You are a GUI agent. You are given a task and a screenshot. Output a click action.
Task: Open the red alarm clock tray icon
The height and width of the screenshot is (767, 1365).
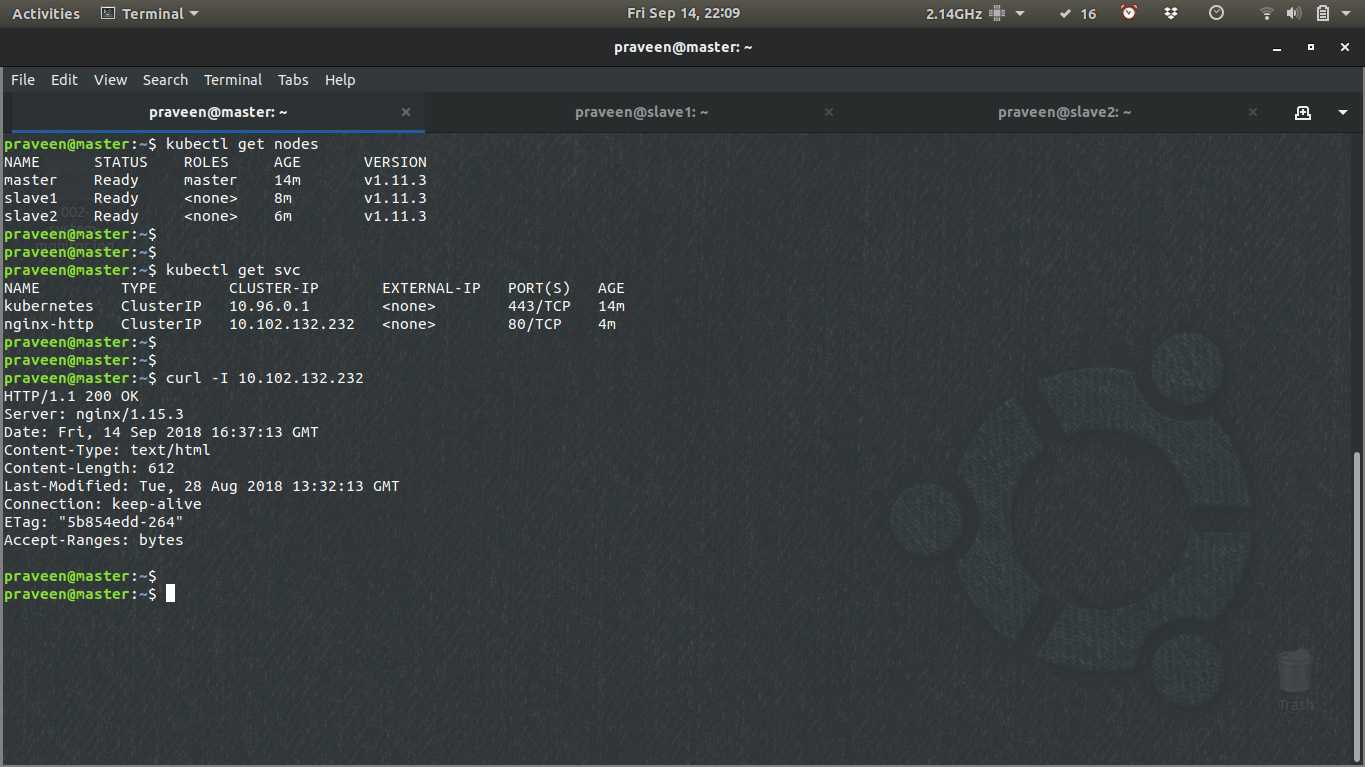1128,13
